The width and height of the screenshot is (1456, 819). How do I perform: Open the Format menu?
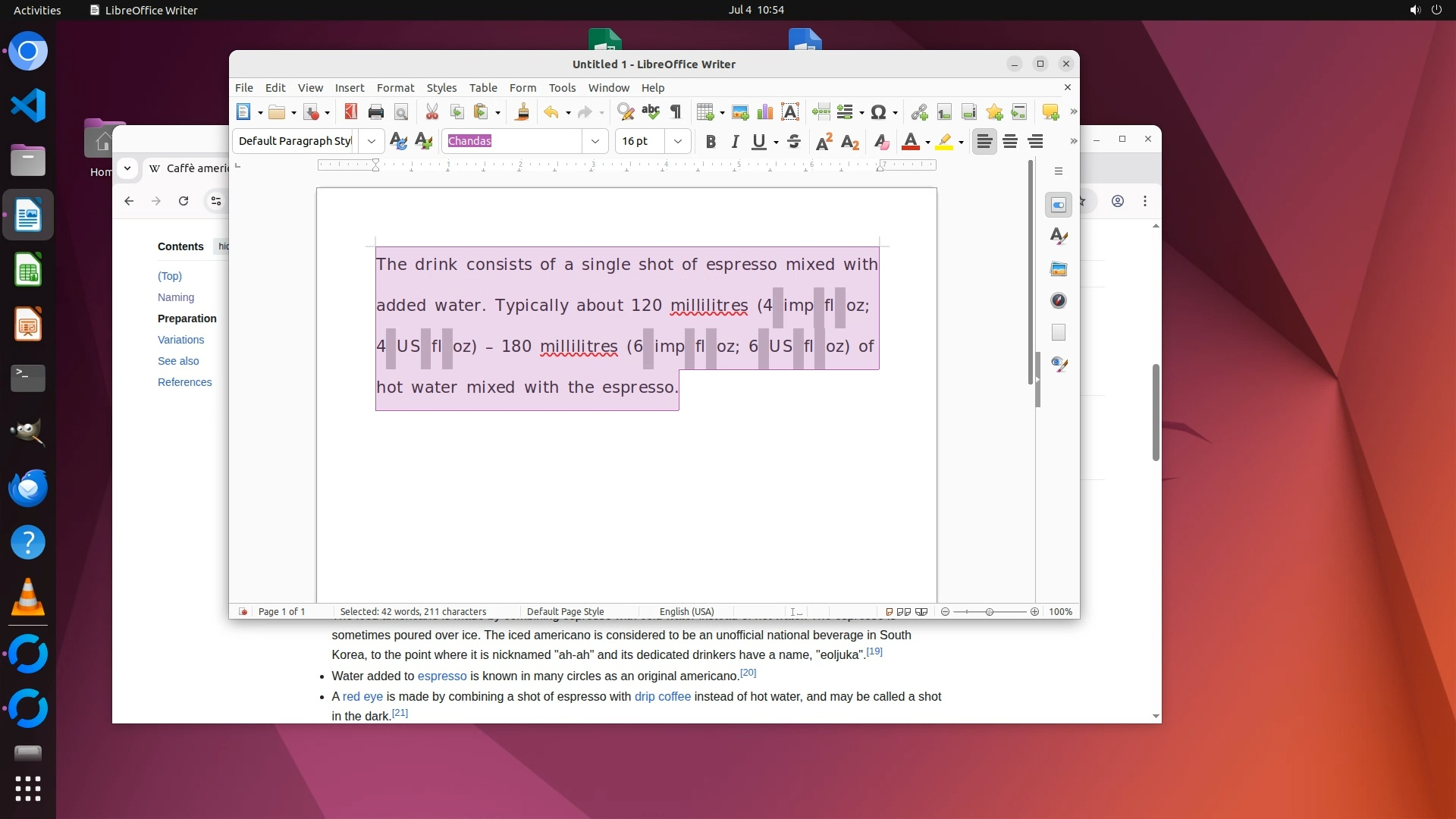point(395,88)
